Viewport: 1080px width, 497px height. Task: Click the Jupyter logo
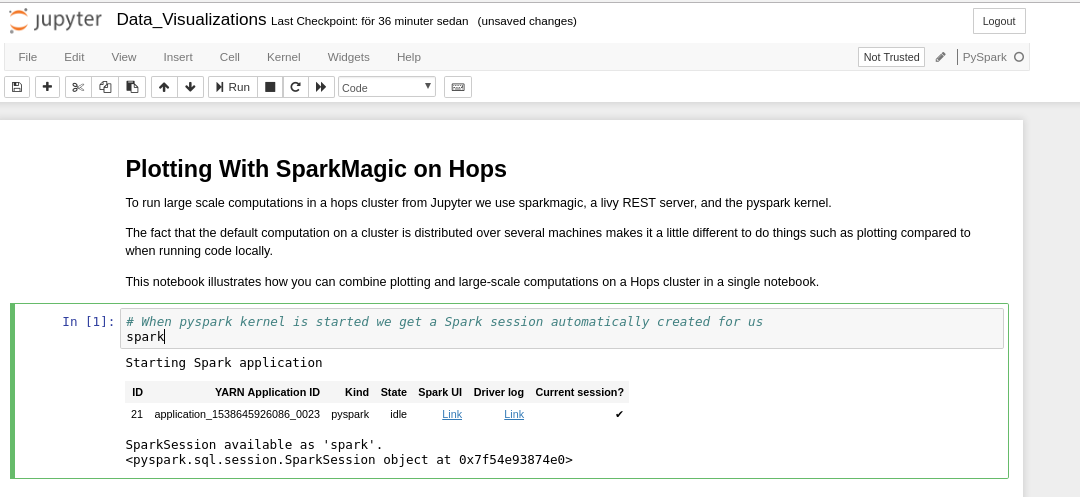click(55, 21)
